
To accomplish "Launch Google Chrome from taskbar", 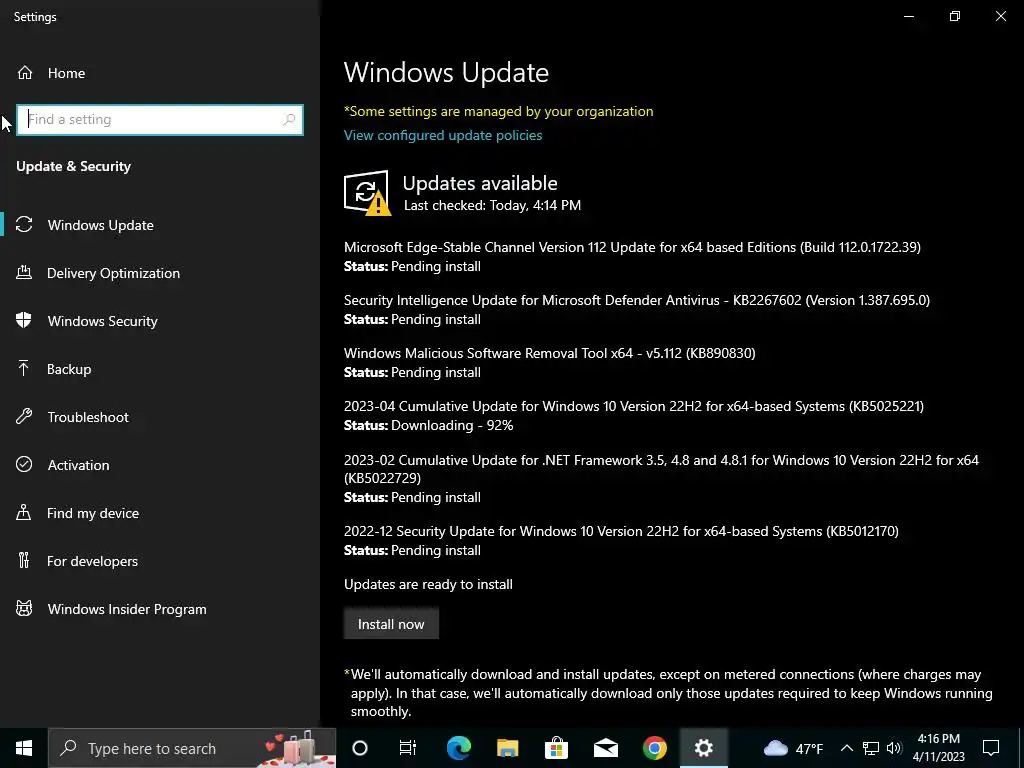I will (654, 748).
